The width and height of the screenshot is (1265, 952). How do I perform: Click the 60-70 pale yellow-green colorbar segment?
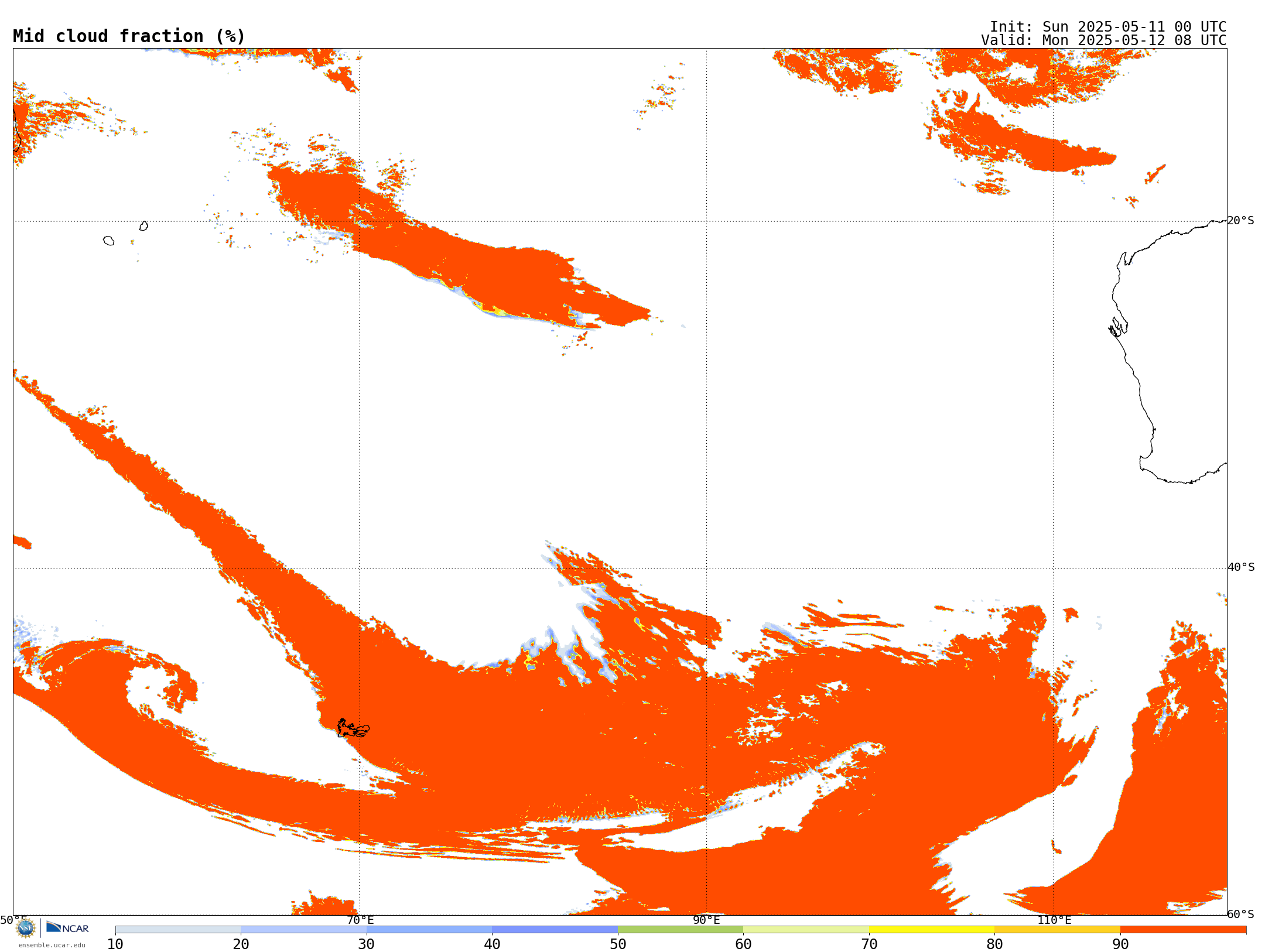806,930
